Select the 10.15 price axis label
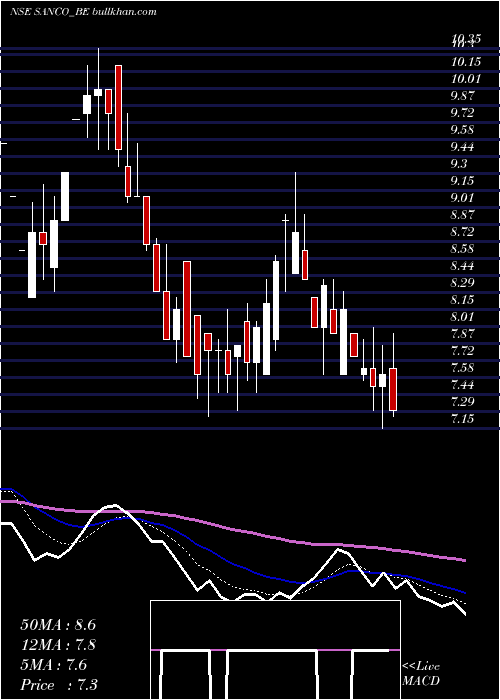Image resolution: width=500 pixels, height=700 pixels. (x=466, y=62)
